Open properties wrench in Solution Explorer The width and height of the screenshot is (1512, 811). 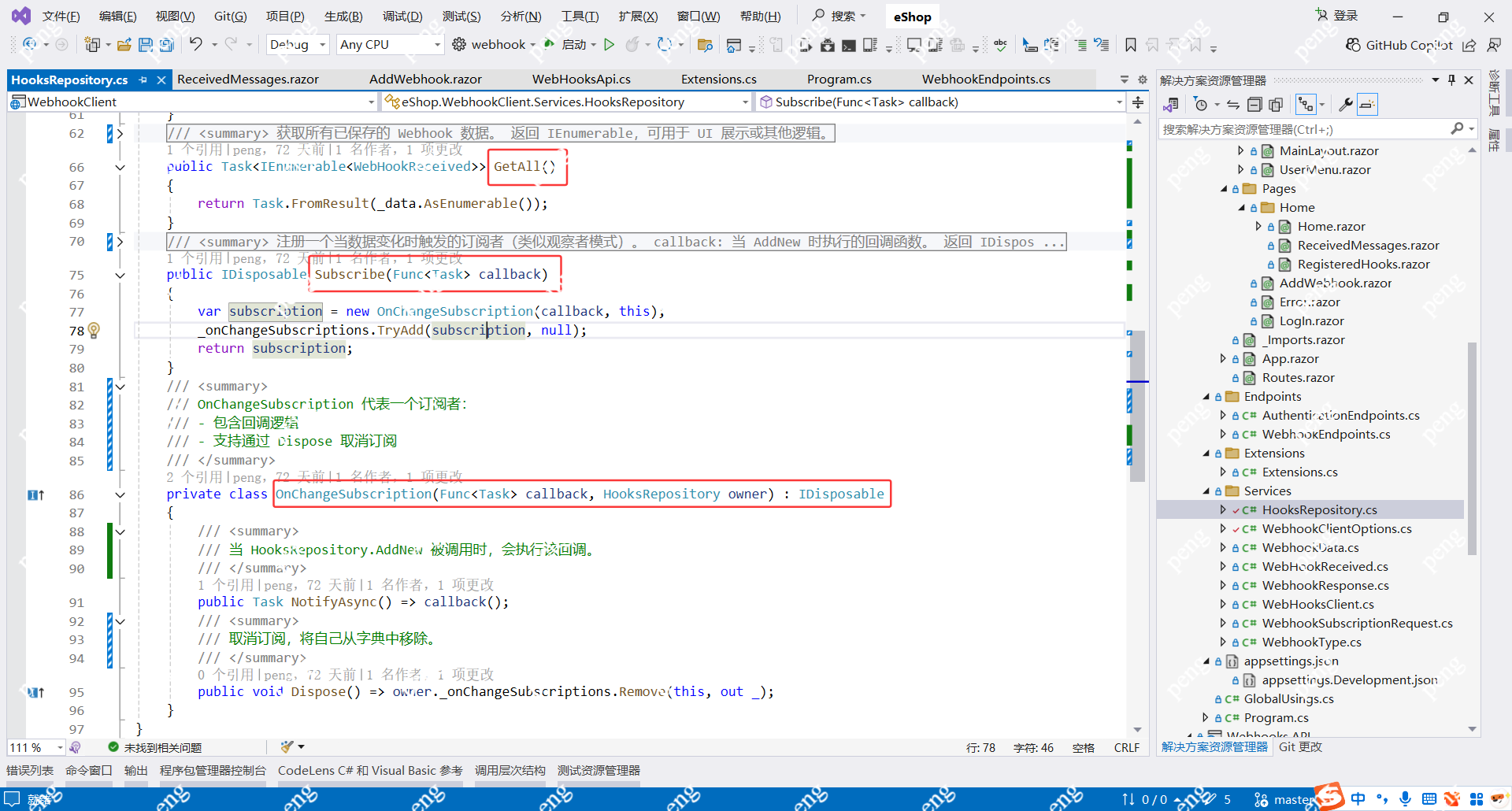click(x=1346, y=105)
